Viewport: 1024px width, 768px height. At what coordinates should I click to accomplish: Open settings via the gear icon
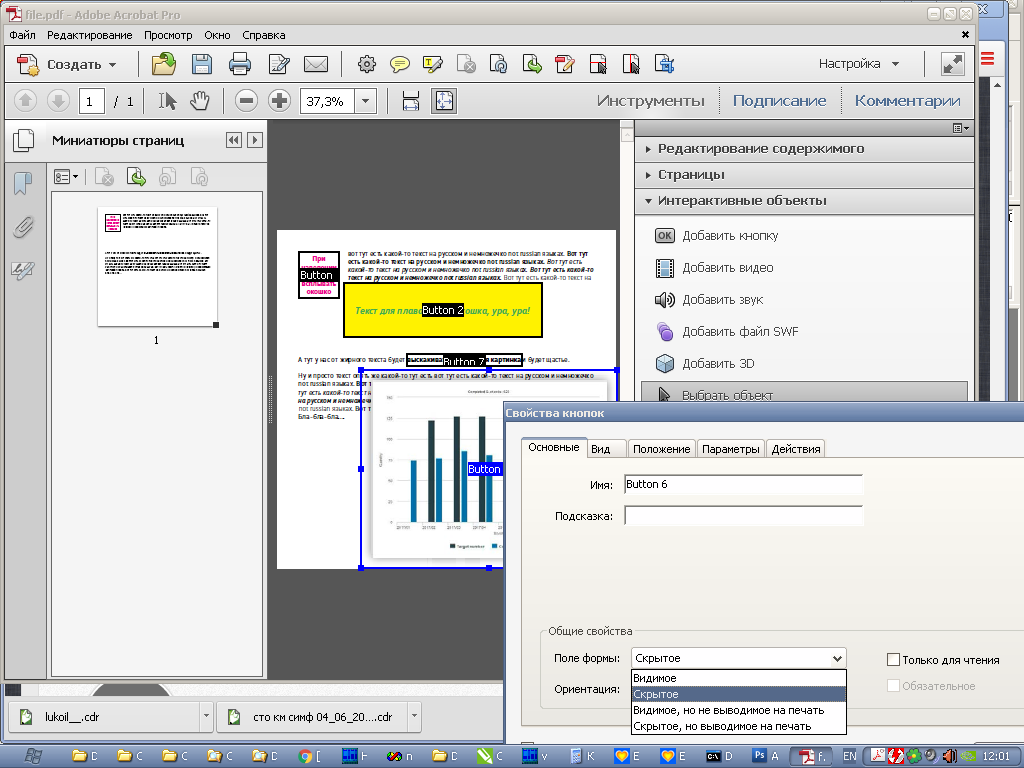367,64
